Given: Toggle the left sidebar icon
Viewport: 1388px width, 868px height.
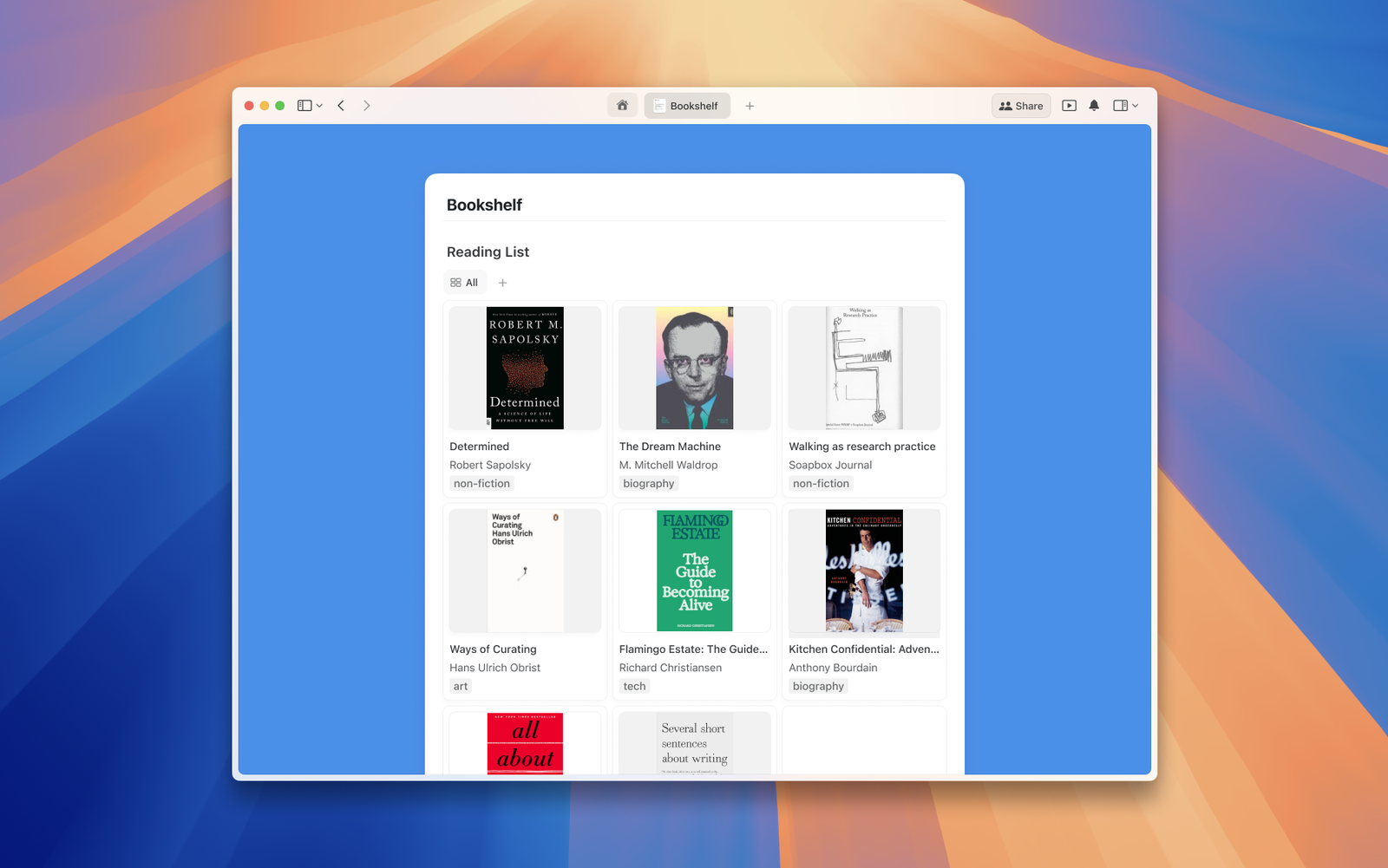Looking at the screenshot, I should pos(304,106).
